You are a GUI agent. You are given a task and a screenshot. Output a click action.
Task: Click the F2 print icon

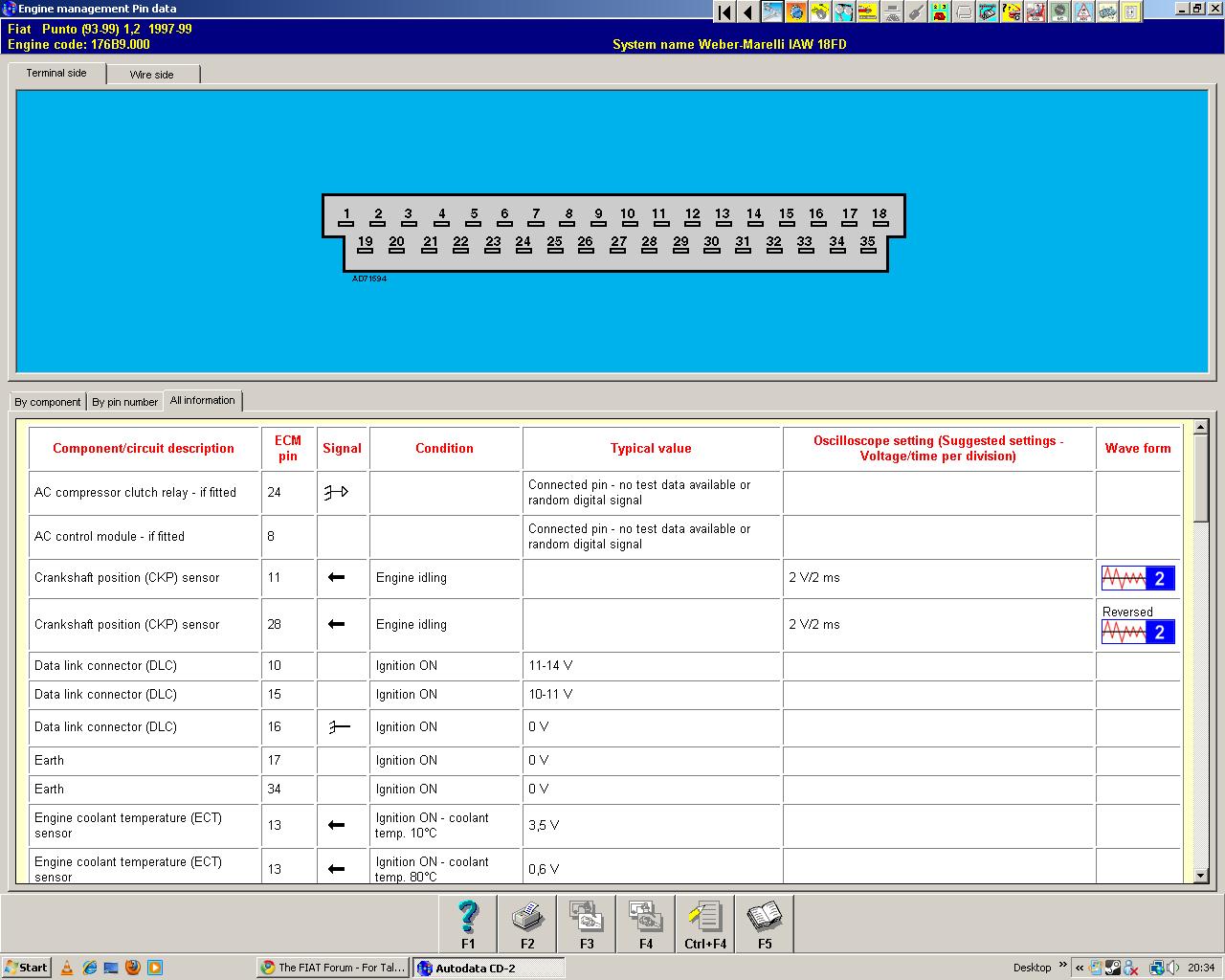(527, 924)
